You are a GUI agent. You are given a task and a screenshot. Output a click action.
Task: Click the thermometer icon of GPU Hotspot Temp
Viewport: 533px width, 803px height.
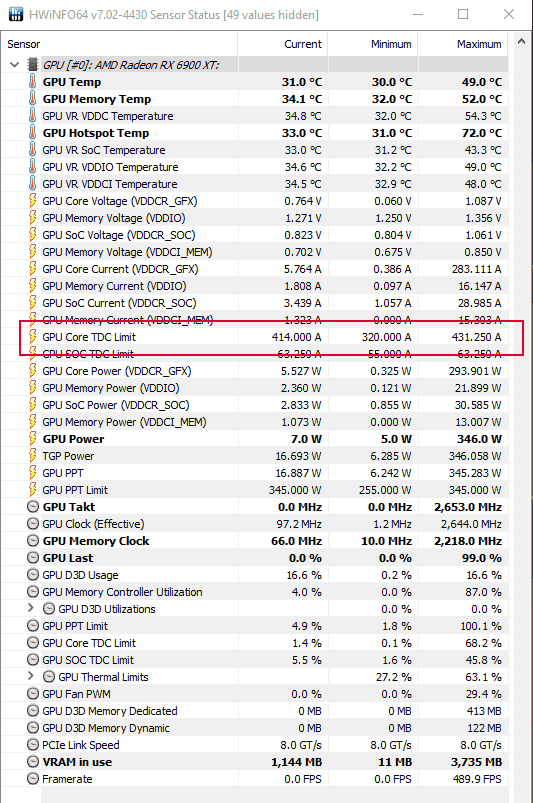pyautogui.click(x=32, y=132)
